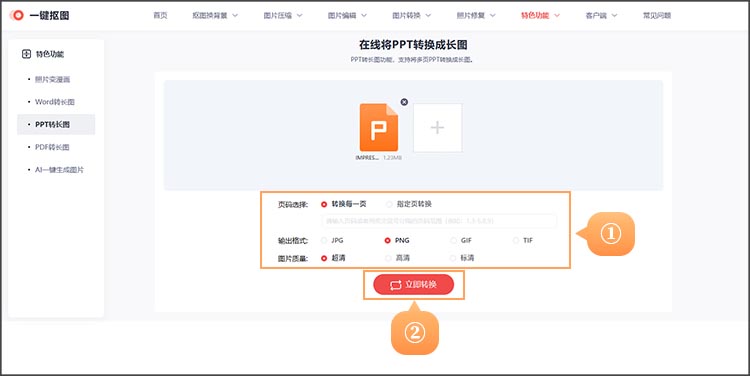
Task: Open 照片变漫画 in sidebar
Action: (x=53, y=79)
